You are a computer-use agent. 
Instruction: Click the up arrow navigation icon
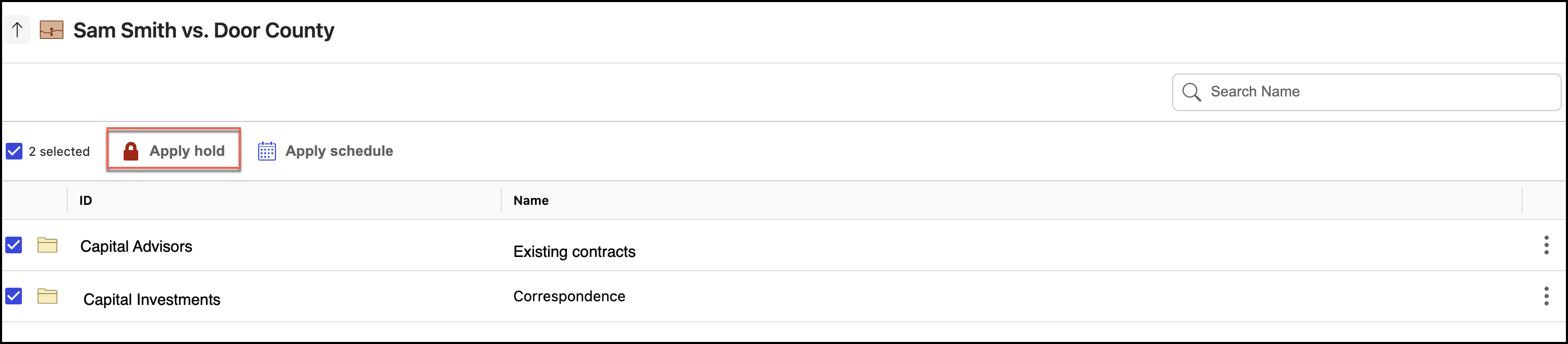click(17, 30)
